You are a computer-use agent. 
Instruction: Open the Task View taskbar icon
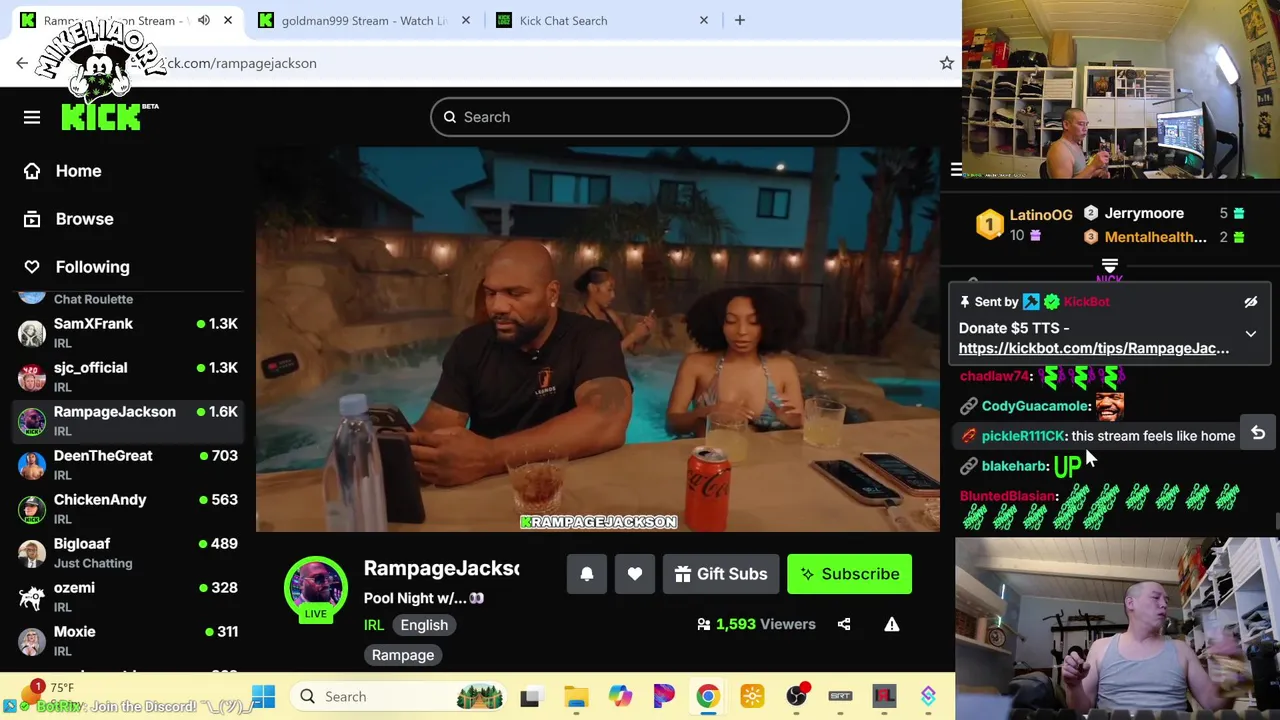[x=530, y=696]
